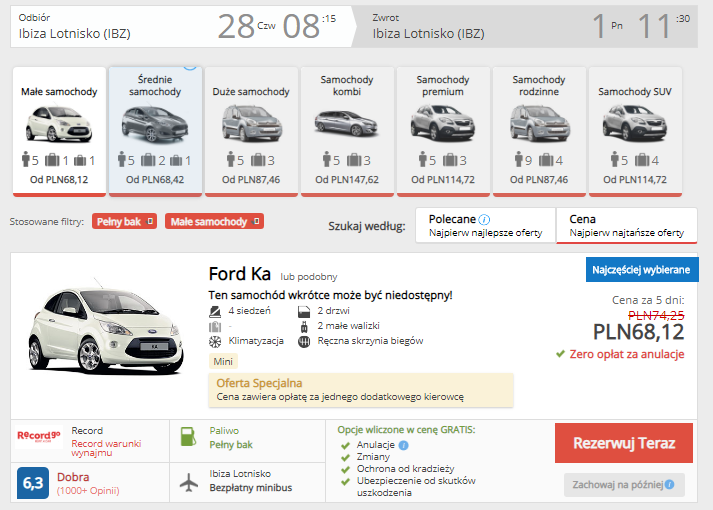The height and width of the screenshot is (510, 713).
Task: Select the Małe samochody category
Action: [59, 132]
